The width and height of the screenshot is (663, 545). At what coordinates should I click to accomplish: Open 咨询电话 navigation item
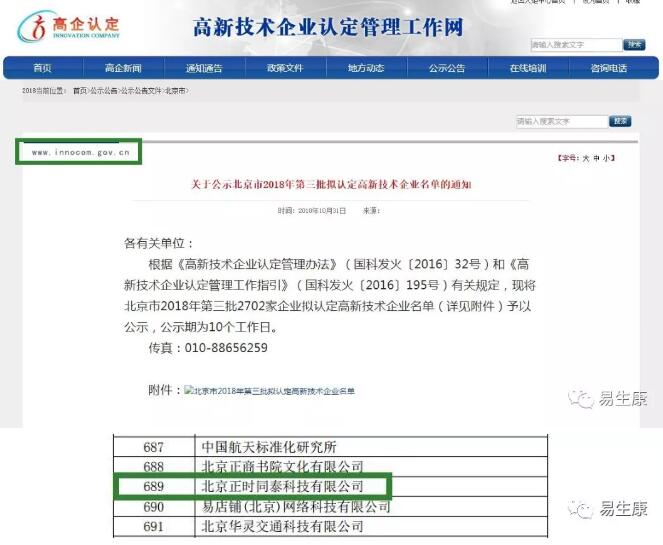click(608, 68)
